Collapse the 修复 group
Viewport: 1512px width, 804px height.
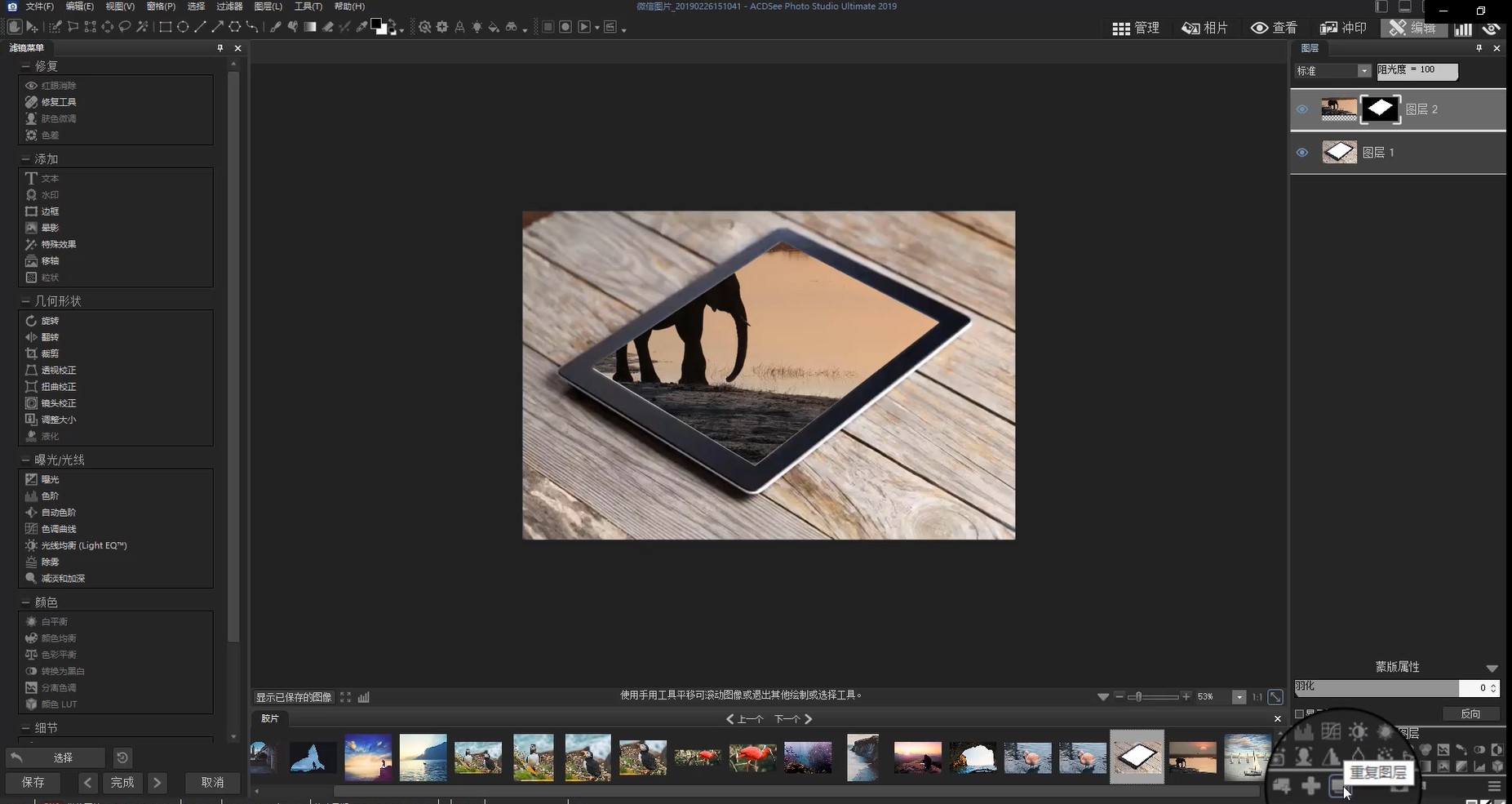[x=25, y=66]
